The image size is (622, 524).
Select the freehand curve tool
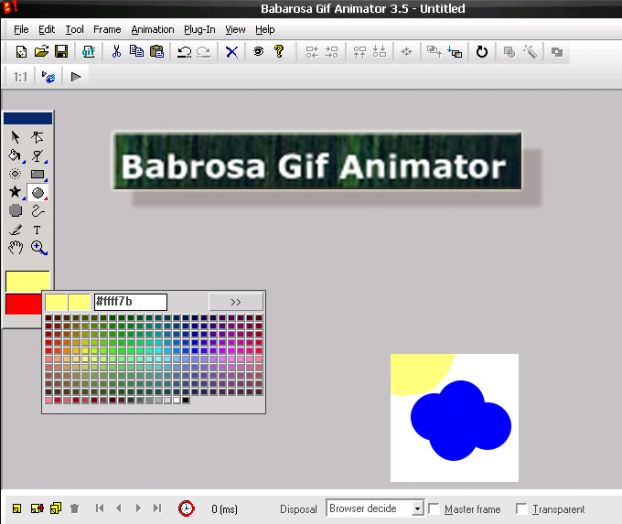pos(38,211)
